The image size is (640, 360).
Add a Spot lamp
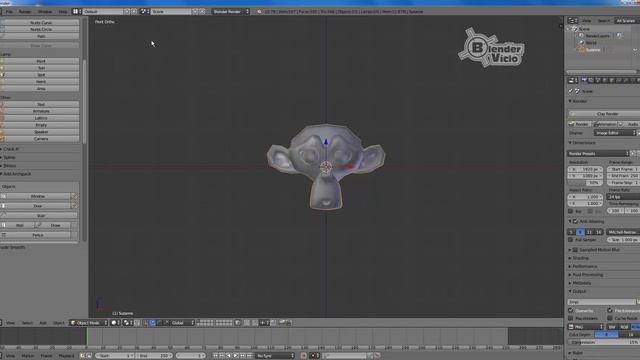coord(41,75)
